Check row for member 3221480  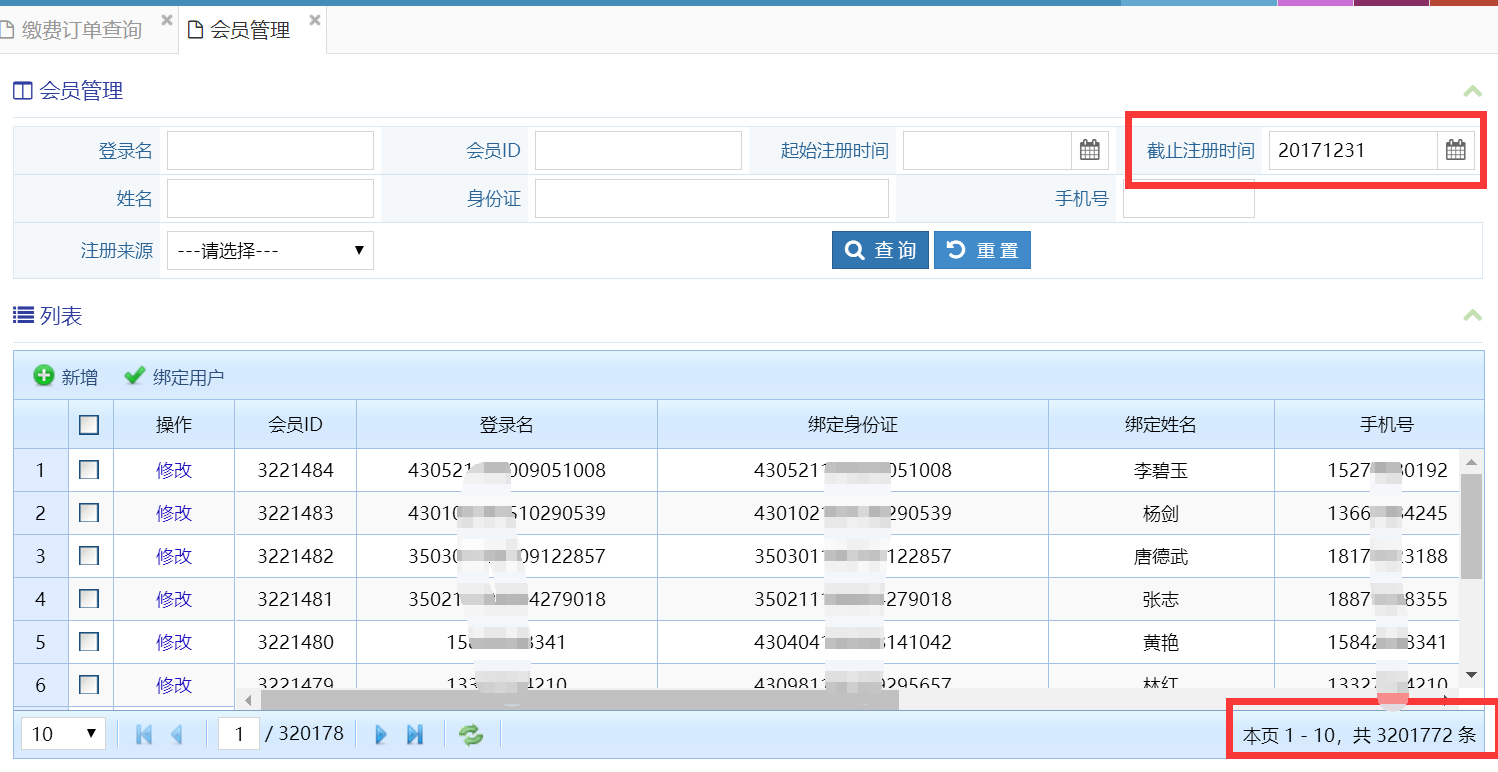point(89,642)
